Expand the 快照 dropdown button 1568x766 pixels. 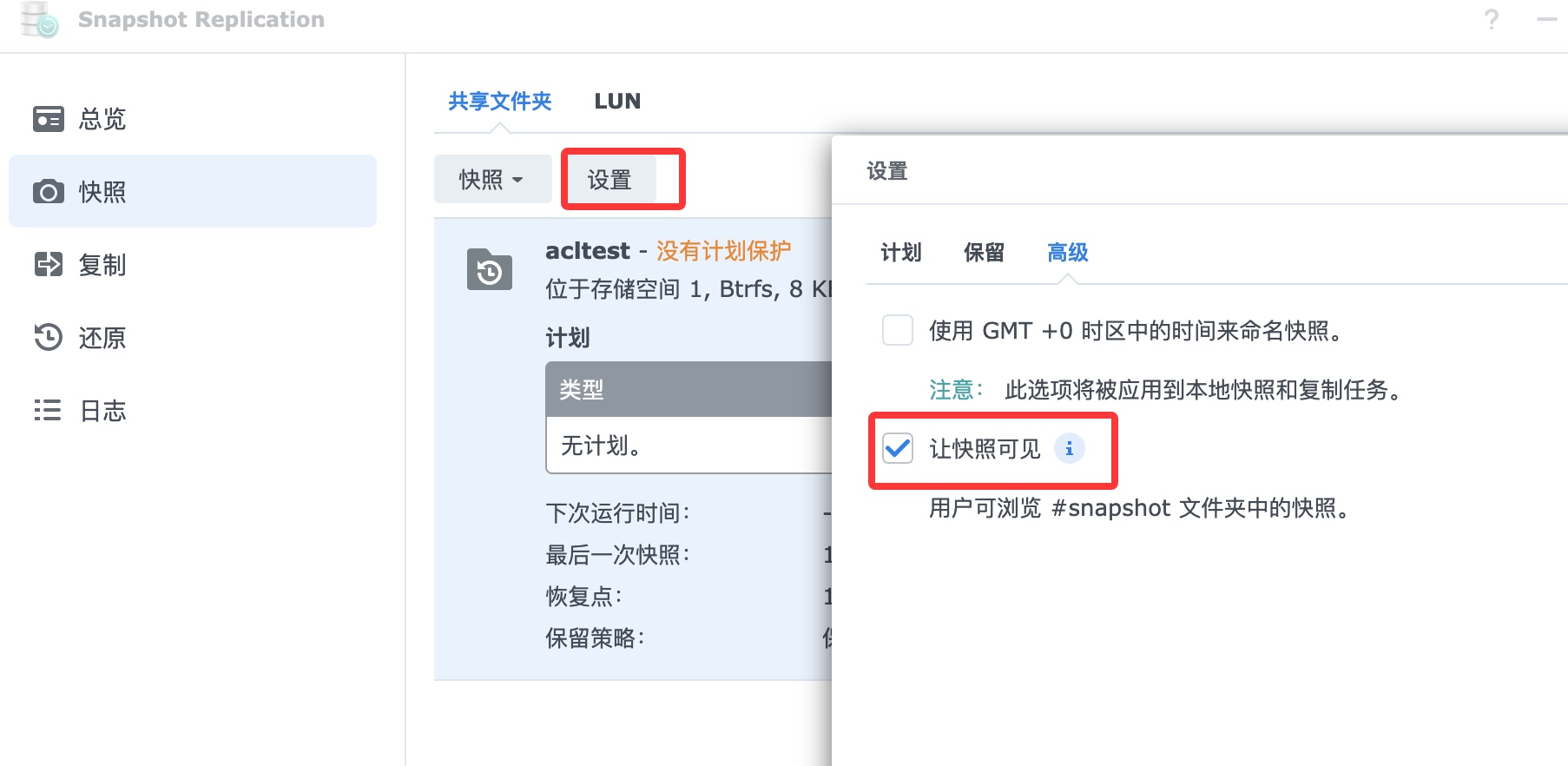click(492, 180)
